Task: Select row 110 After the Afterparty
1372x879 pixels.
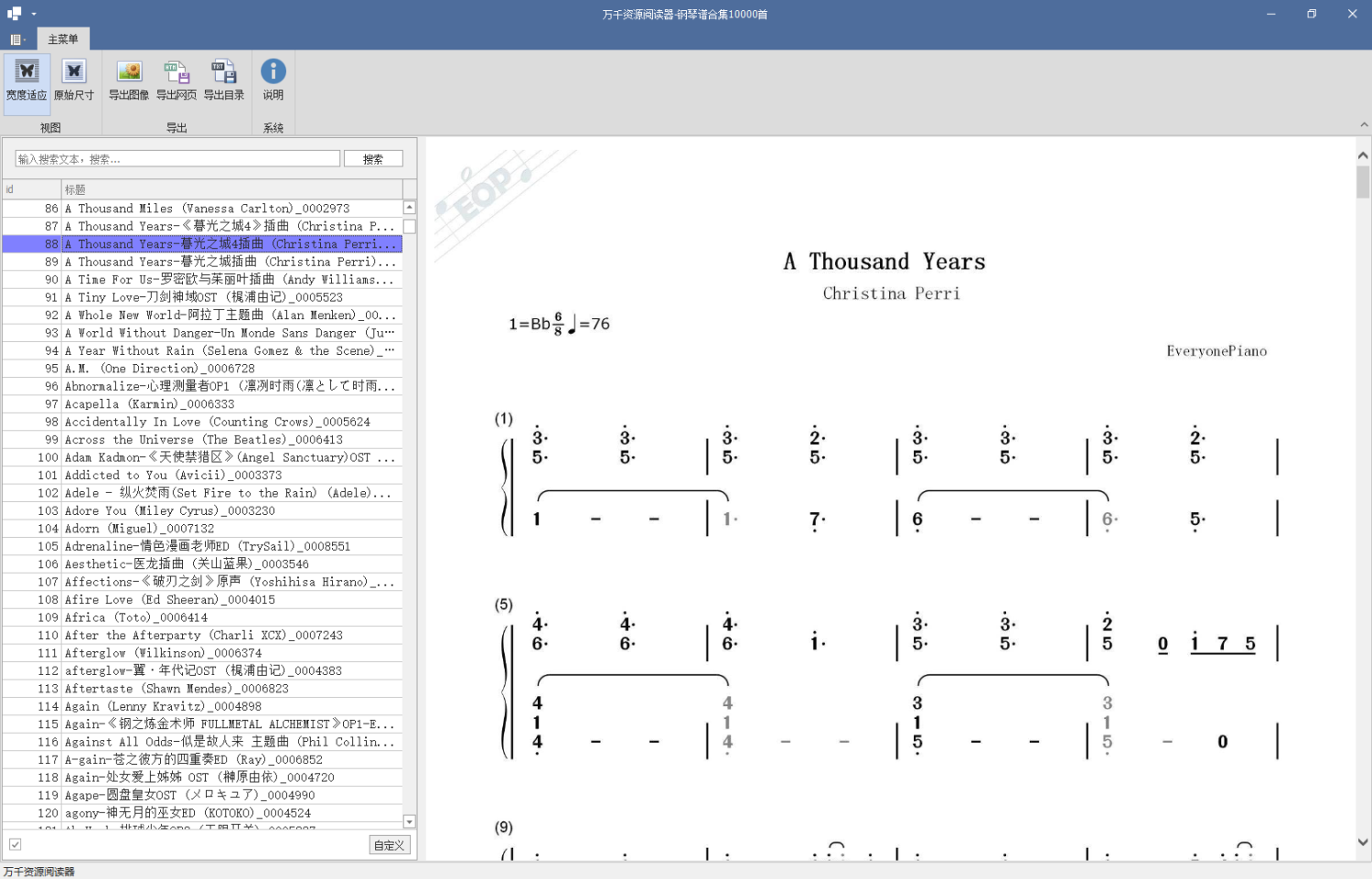Action: point(202,636)
